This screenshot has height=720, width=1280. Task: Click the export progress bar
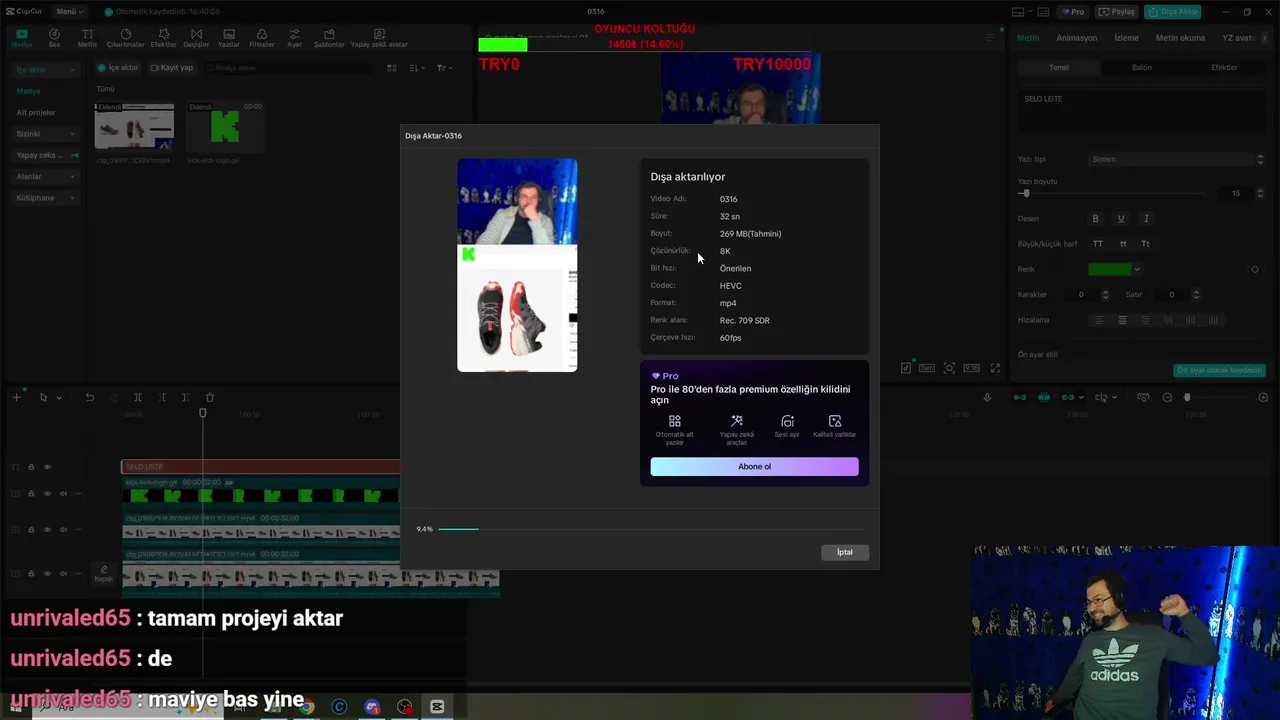pyautogui.click(x=651, y=529)
